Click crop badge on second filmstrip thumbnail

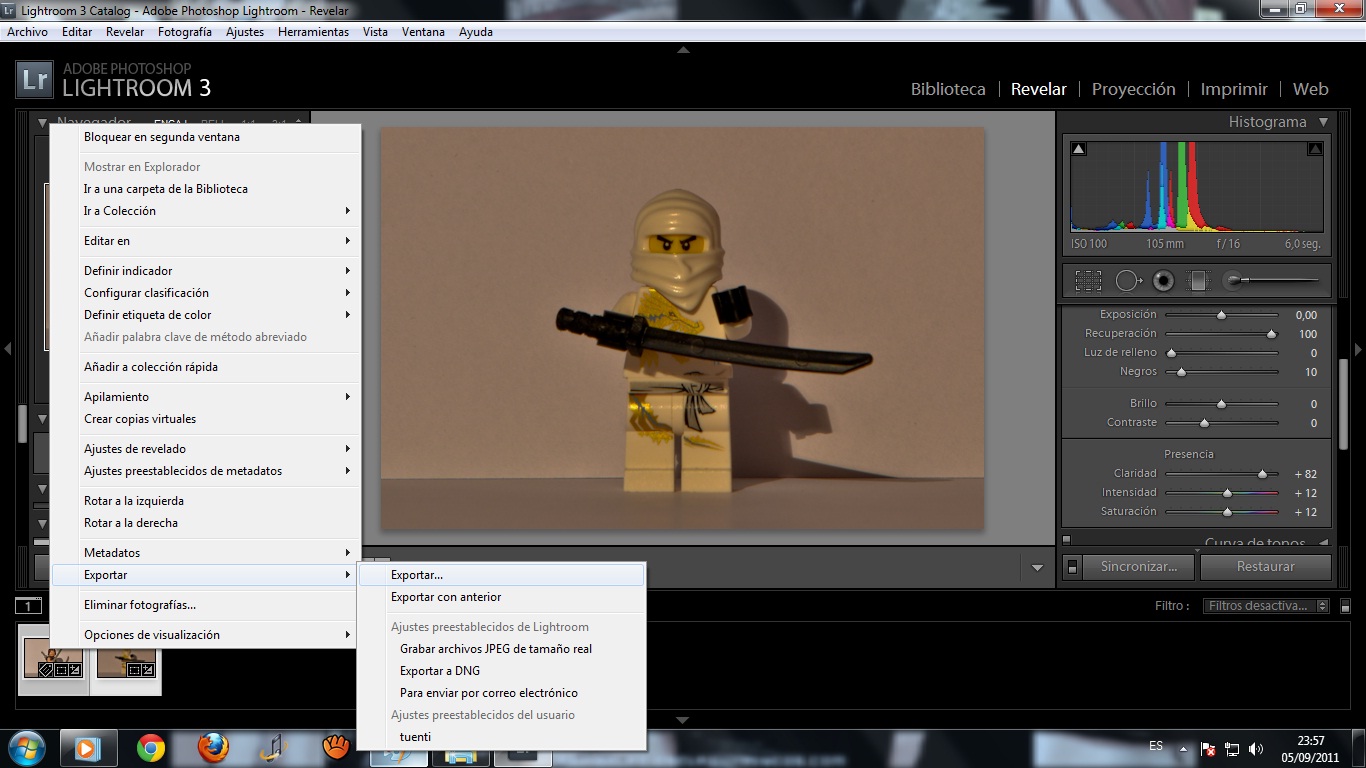tap(132, 669)
